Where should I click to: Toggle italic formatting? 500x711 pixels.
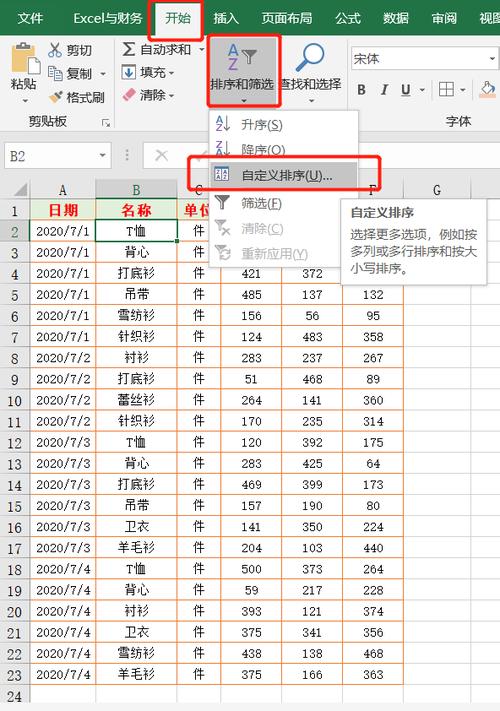click(x=384, y=90)
